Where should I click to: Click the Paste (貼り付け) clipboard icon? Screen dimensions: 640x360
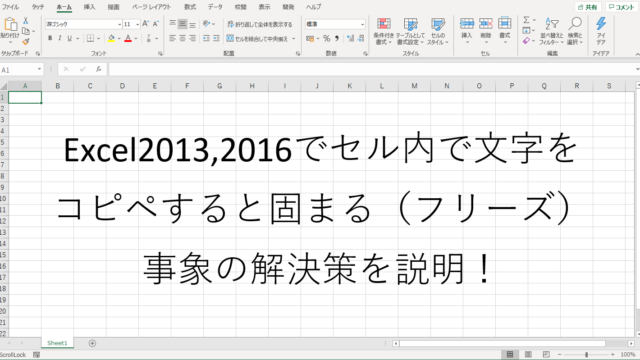(x=10, y=25)
